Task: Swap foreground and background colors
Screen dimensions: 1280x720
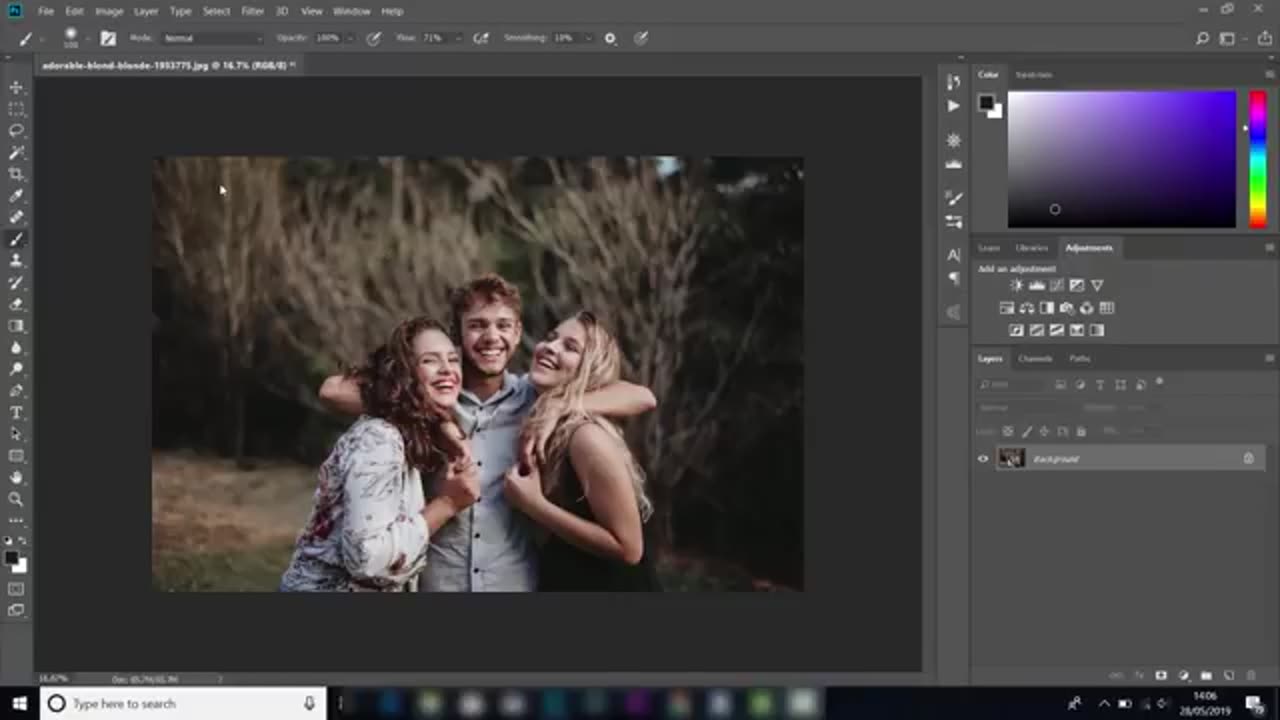Action: tap(24, 541)
